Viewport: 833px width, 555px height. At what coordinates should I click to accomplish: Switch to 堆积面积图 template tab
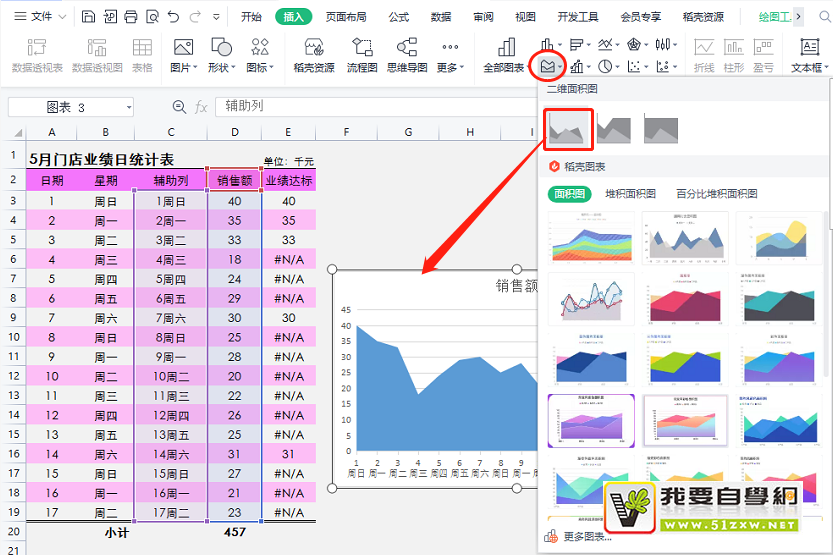[x=630, y=194]
